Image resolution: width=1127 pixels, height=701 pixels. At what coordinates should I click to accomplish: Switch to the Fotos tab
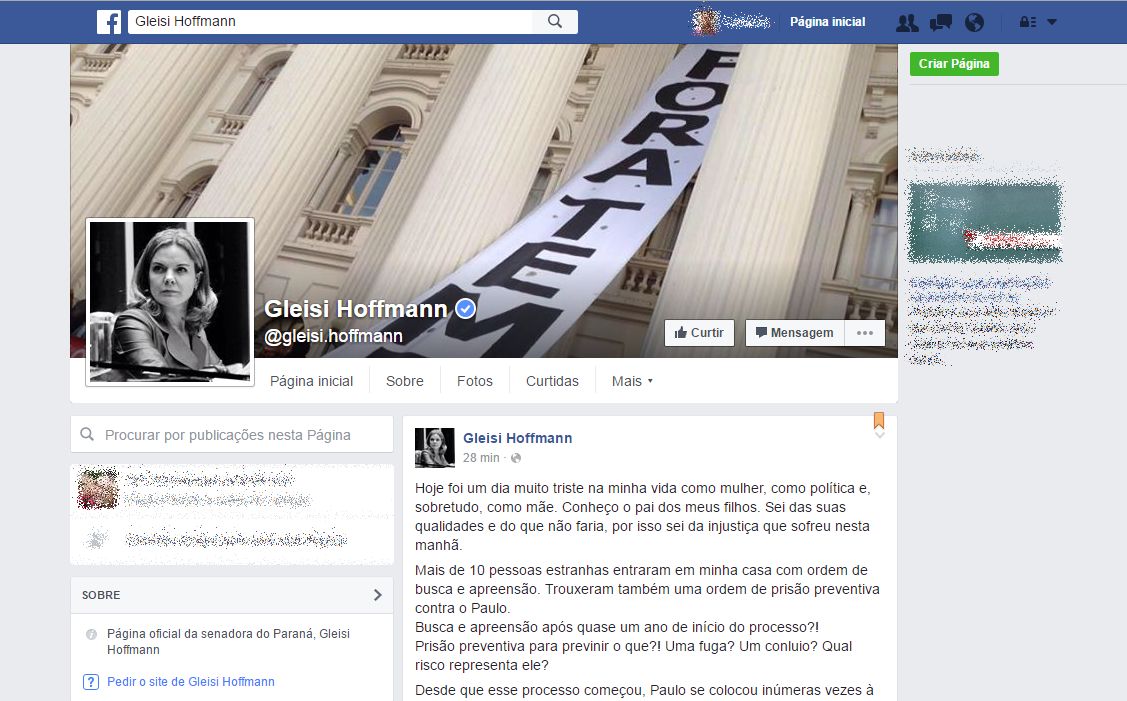[474, 381]
